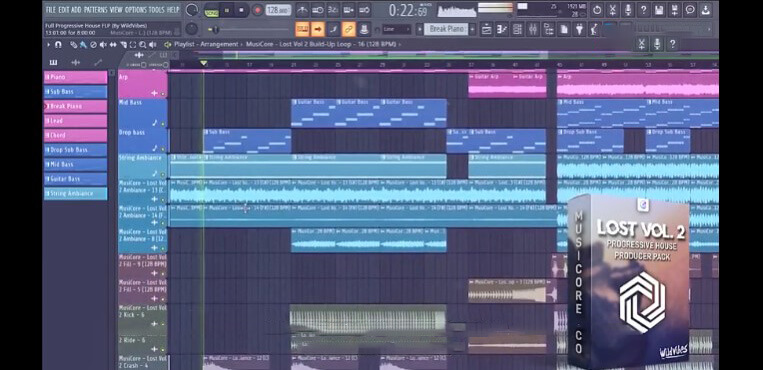The image size is (763, 370).
Task: Open the MusiCore Lost Vol 2 Build-Up Loop breadcrumb
Action: coord(321,44)
